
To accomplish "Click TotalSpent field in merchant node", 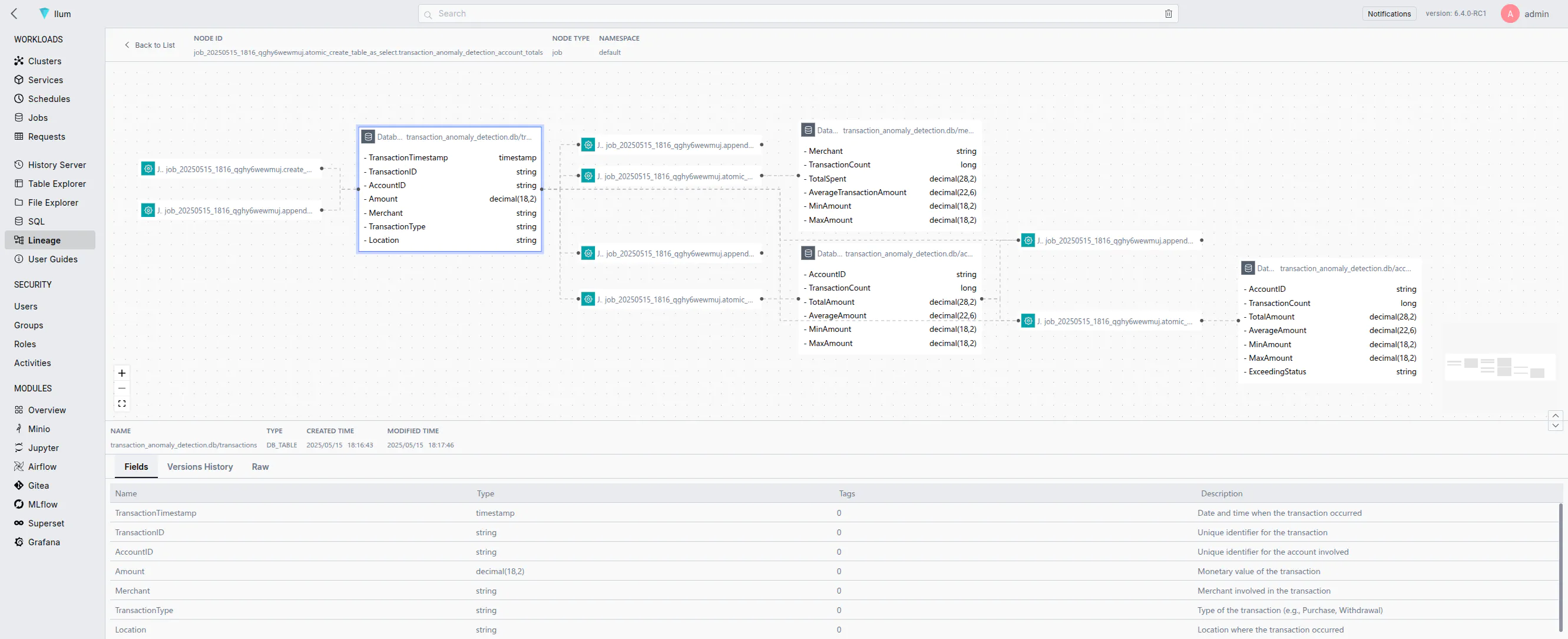I will pyautogui.click(x=889, y=179).
